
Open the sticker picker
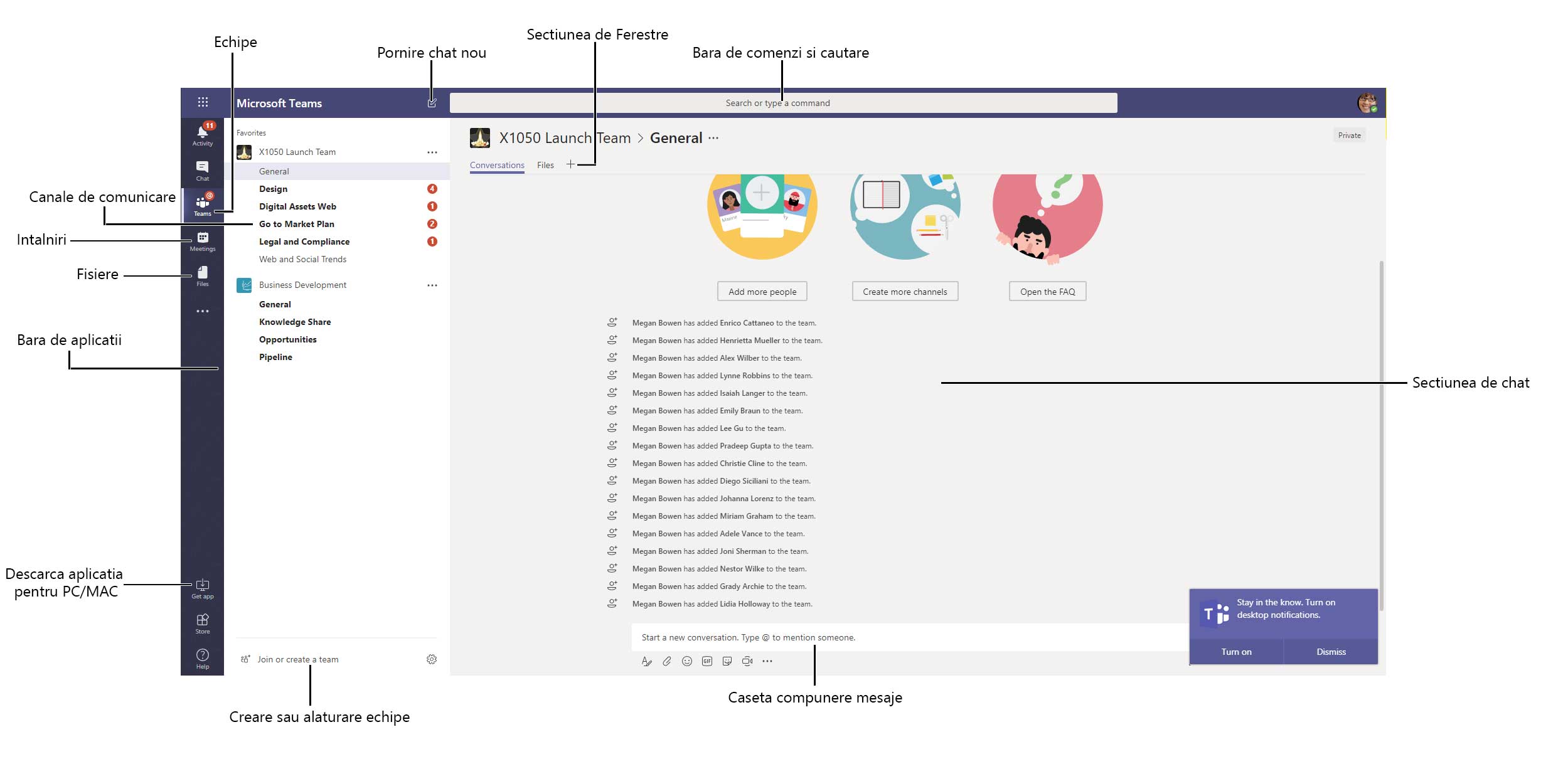click(x=727, y=661)
